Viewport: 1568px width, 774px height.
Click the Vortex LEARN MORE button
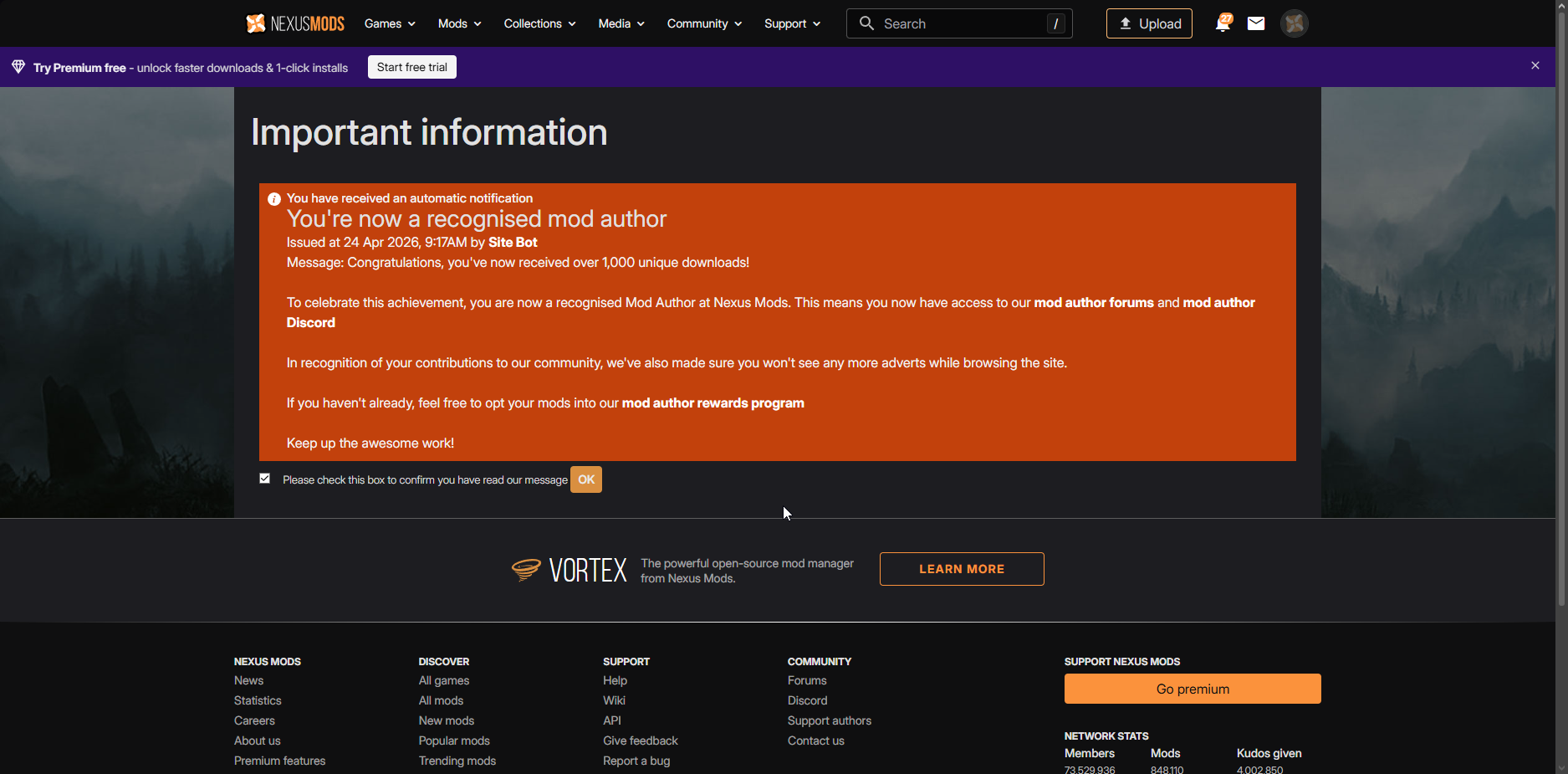[962, 569]
